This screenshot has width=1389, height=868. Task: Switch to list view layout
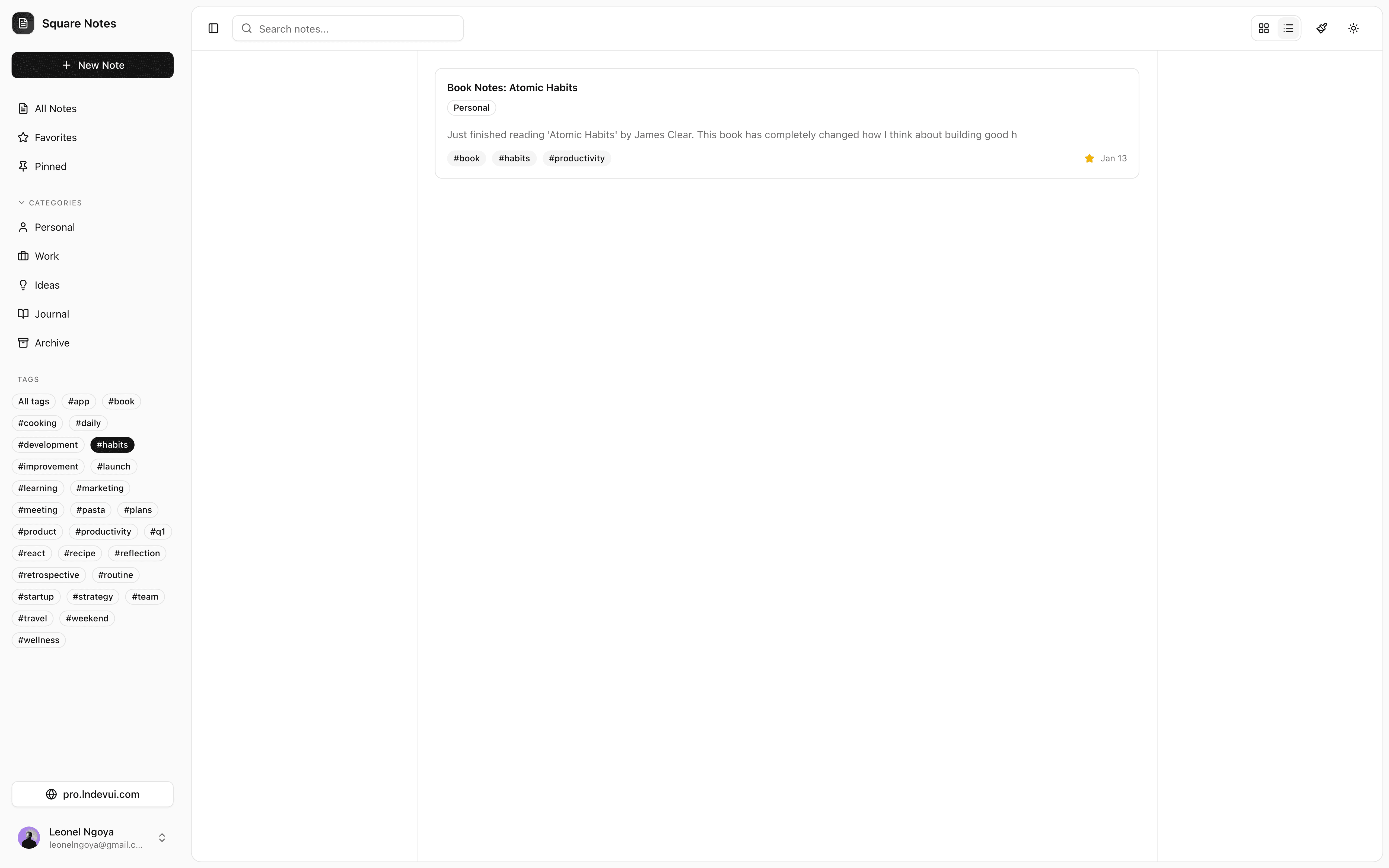coord(1289,28)
